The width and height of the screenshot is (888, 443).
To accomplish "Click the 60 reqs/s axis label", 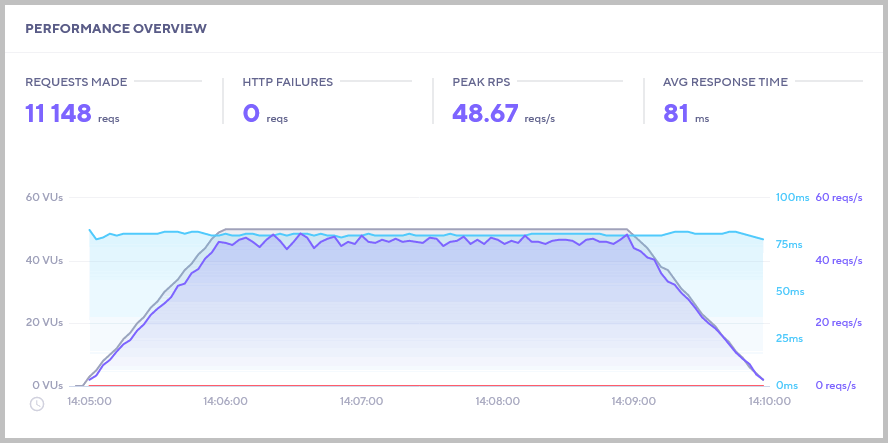I will 839,198.
